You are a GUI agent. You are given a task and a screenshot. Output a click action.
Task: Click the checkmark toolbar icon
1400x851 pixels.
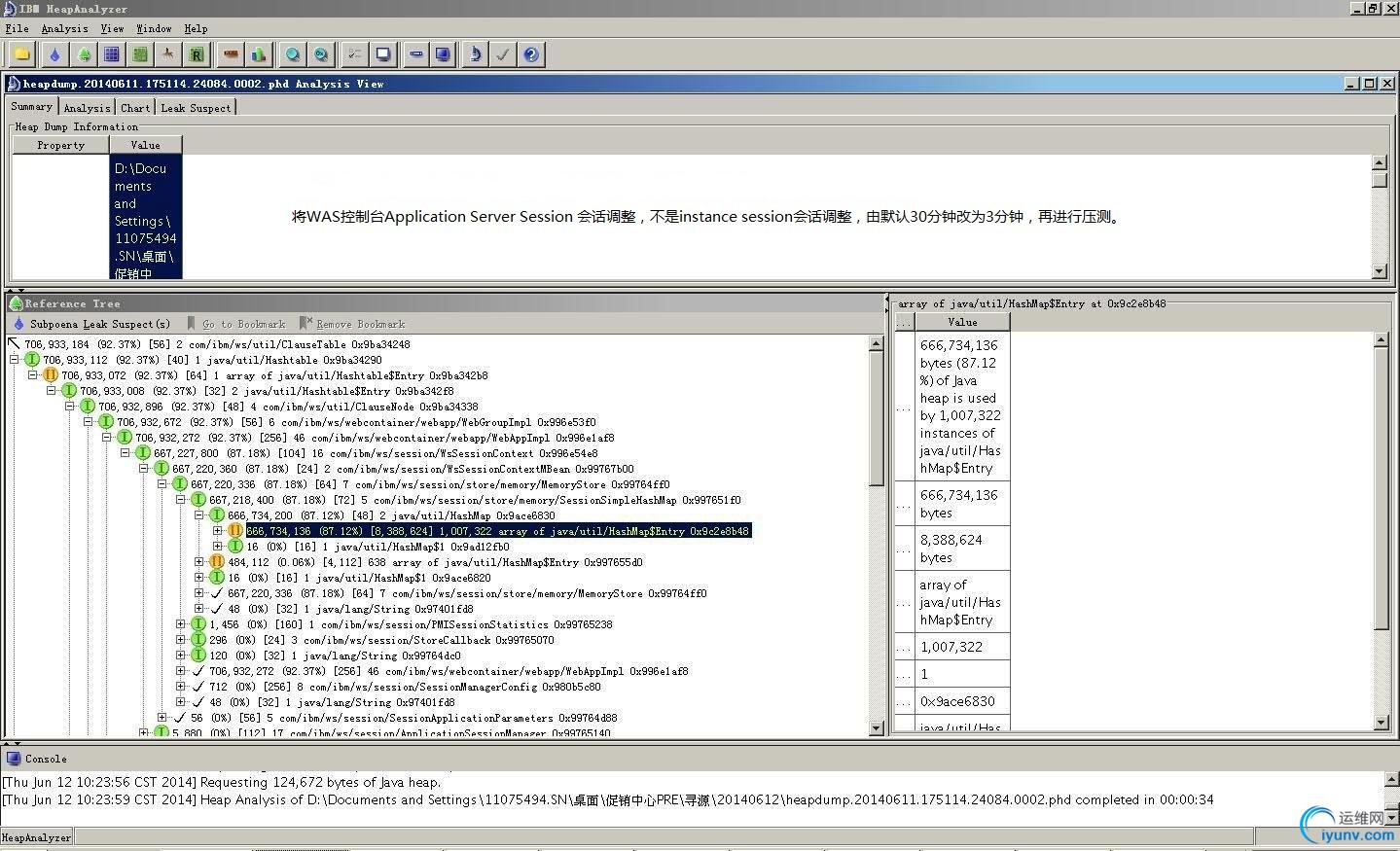502,54
